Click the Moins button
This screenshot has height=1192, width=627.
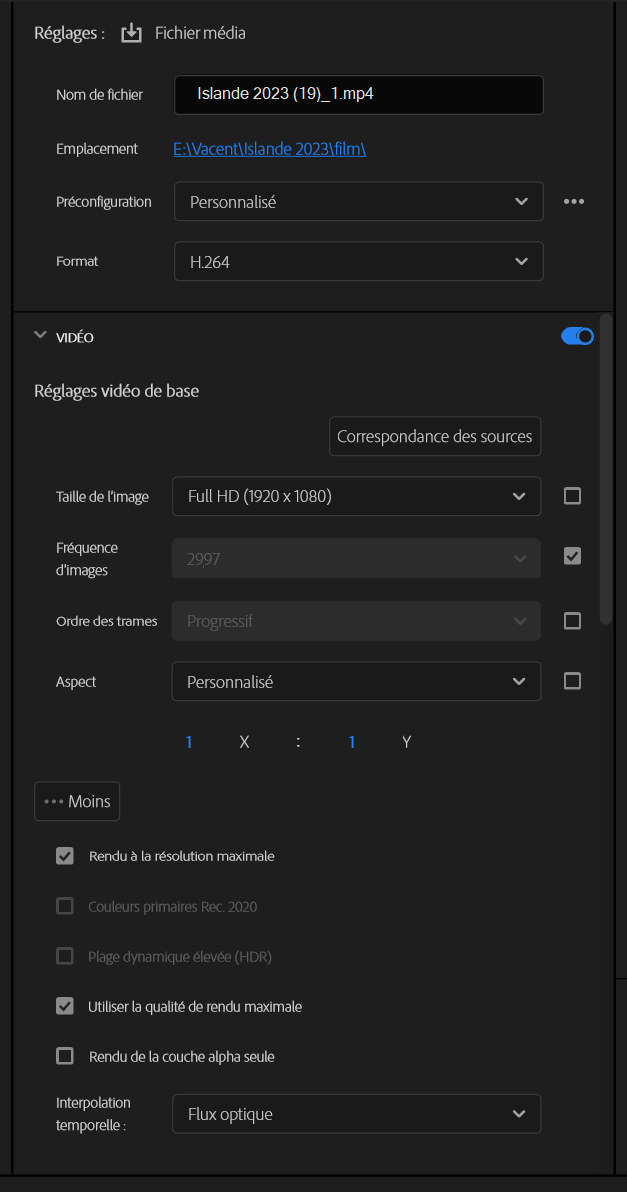click(x=77, y=801)
